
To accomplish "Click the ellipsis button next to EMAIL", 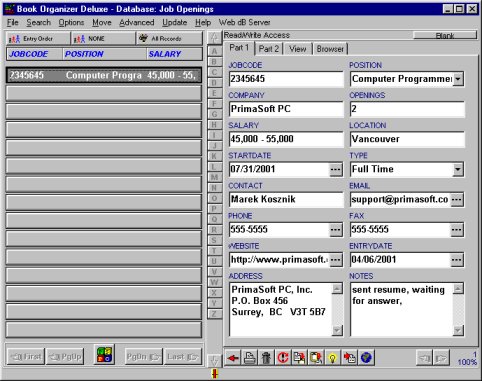I will 457,200.
